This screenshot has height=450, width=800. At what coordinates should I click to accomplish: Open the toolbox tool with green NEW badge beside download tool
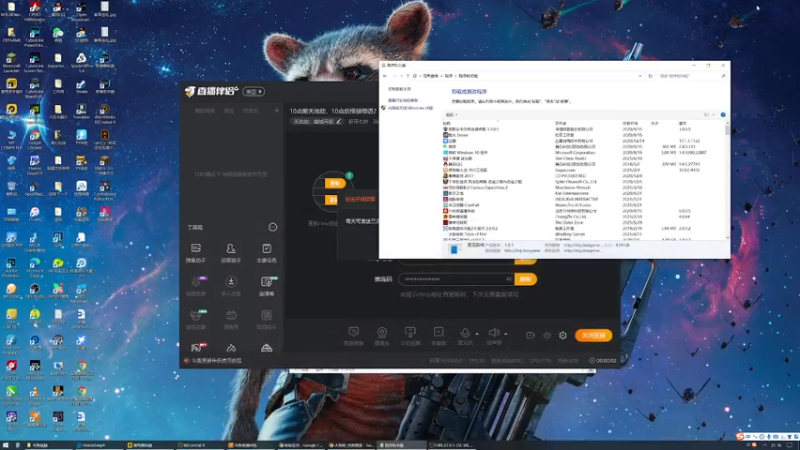pos(267,286)
